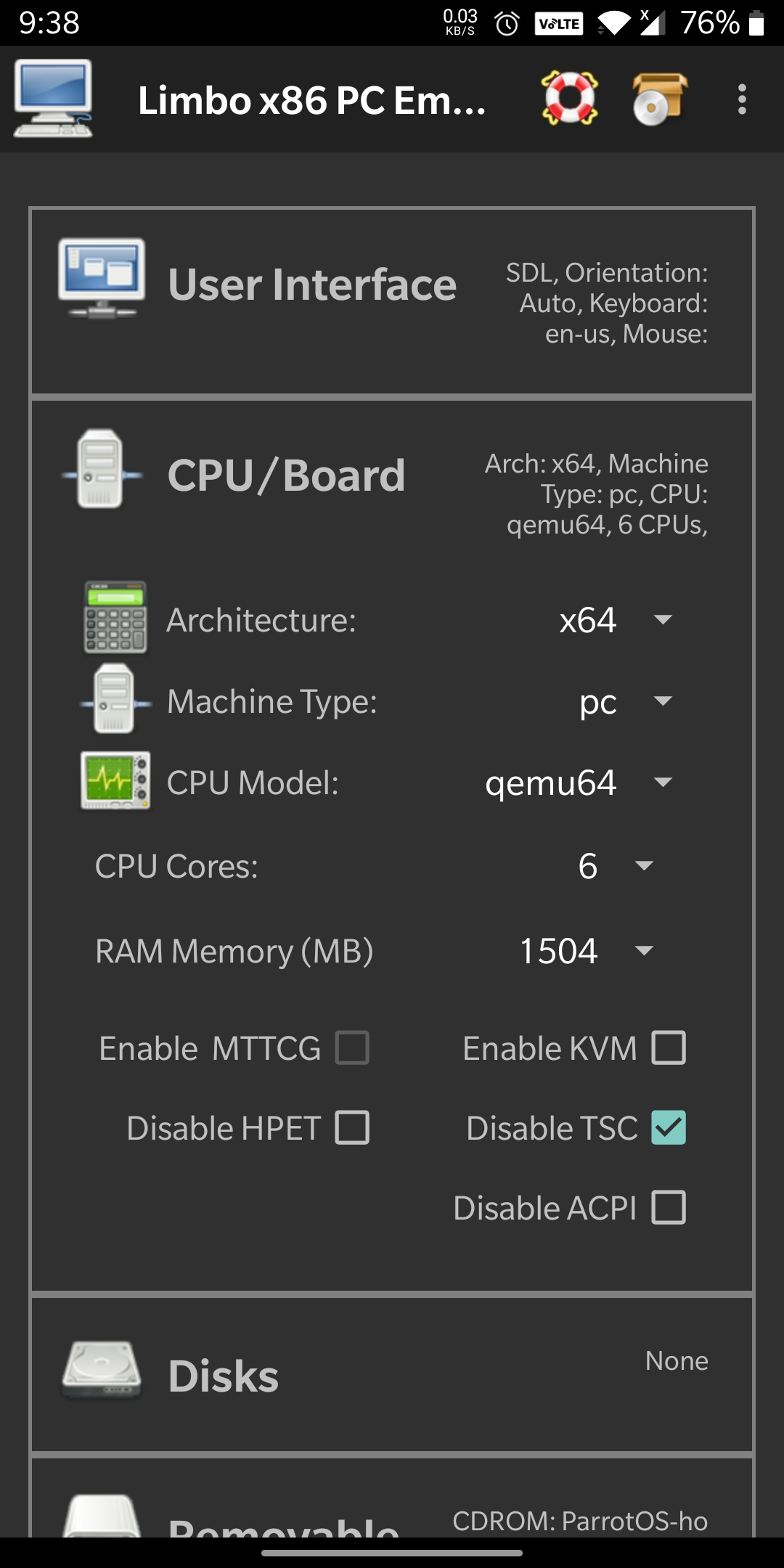Image resolution: width=784 pixels, height=1568 pixels.
Task: Tap the User Interface monitor icon
Action: coord(102,279)
